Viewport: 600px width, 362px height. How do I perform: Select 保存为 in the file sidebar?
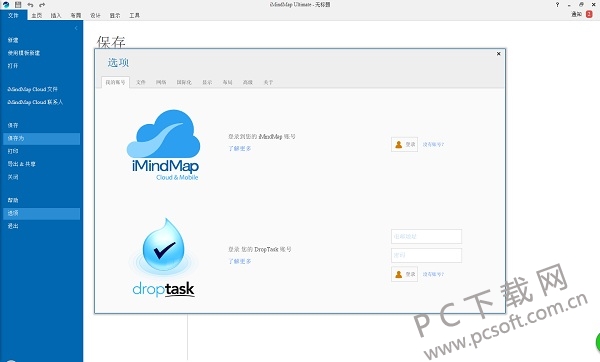click(42, 139)
